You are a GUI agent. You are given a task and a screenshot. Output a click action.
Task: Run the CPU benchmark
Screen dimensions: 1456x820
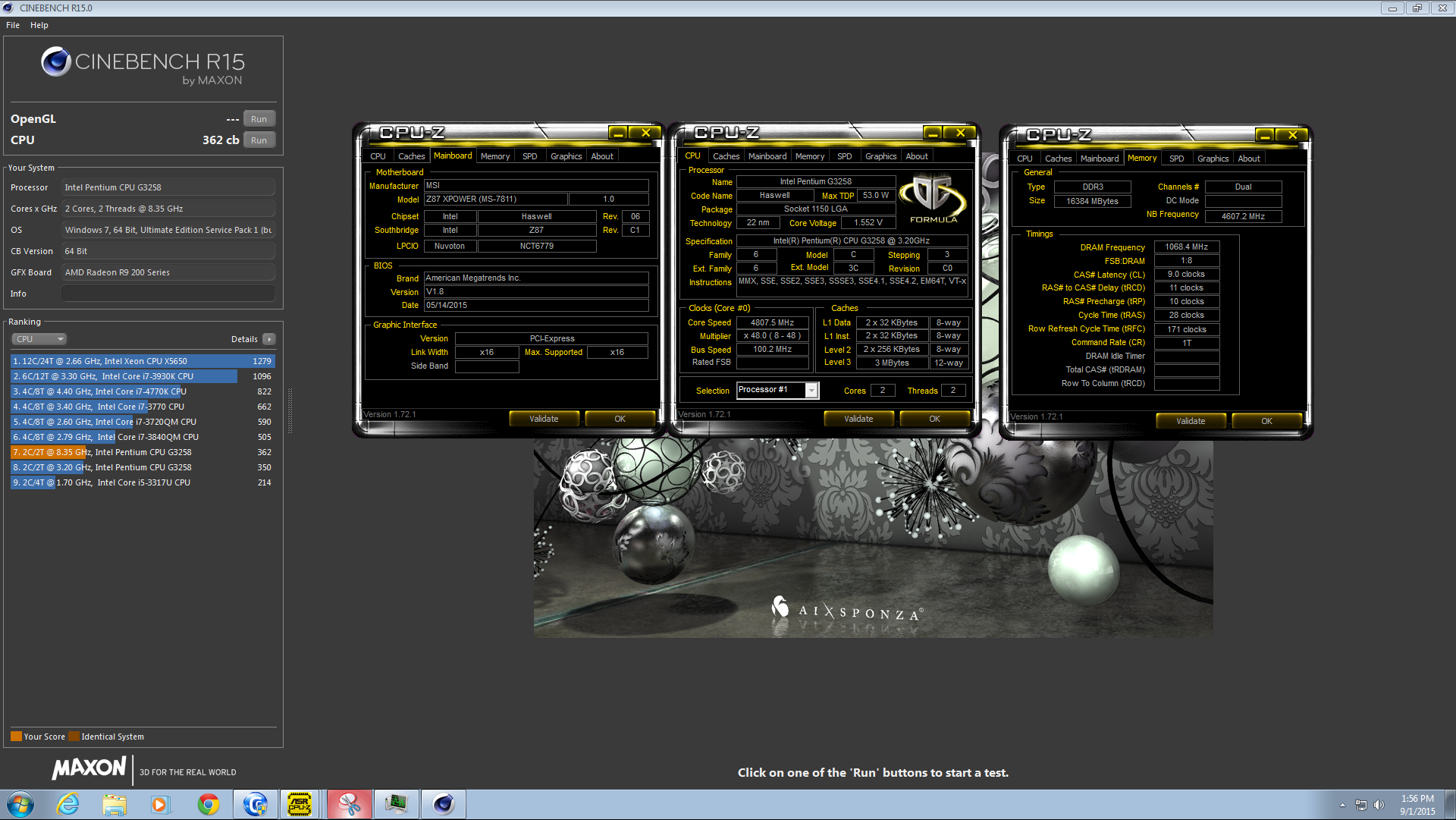[x=259, y=140]
